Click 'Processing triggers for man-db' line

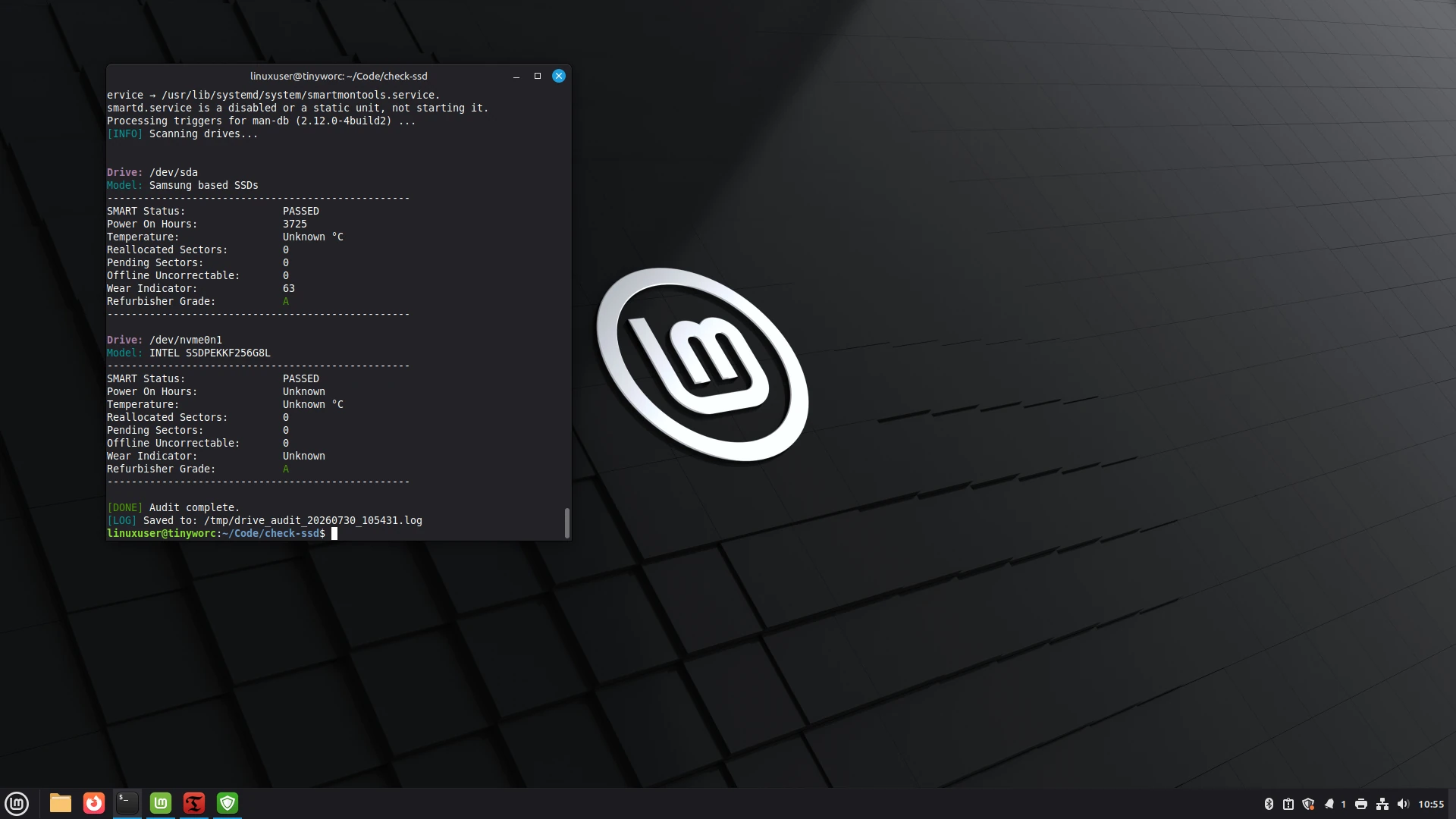tap(262, 121)
